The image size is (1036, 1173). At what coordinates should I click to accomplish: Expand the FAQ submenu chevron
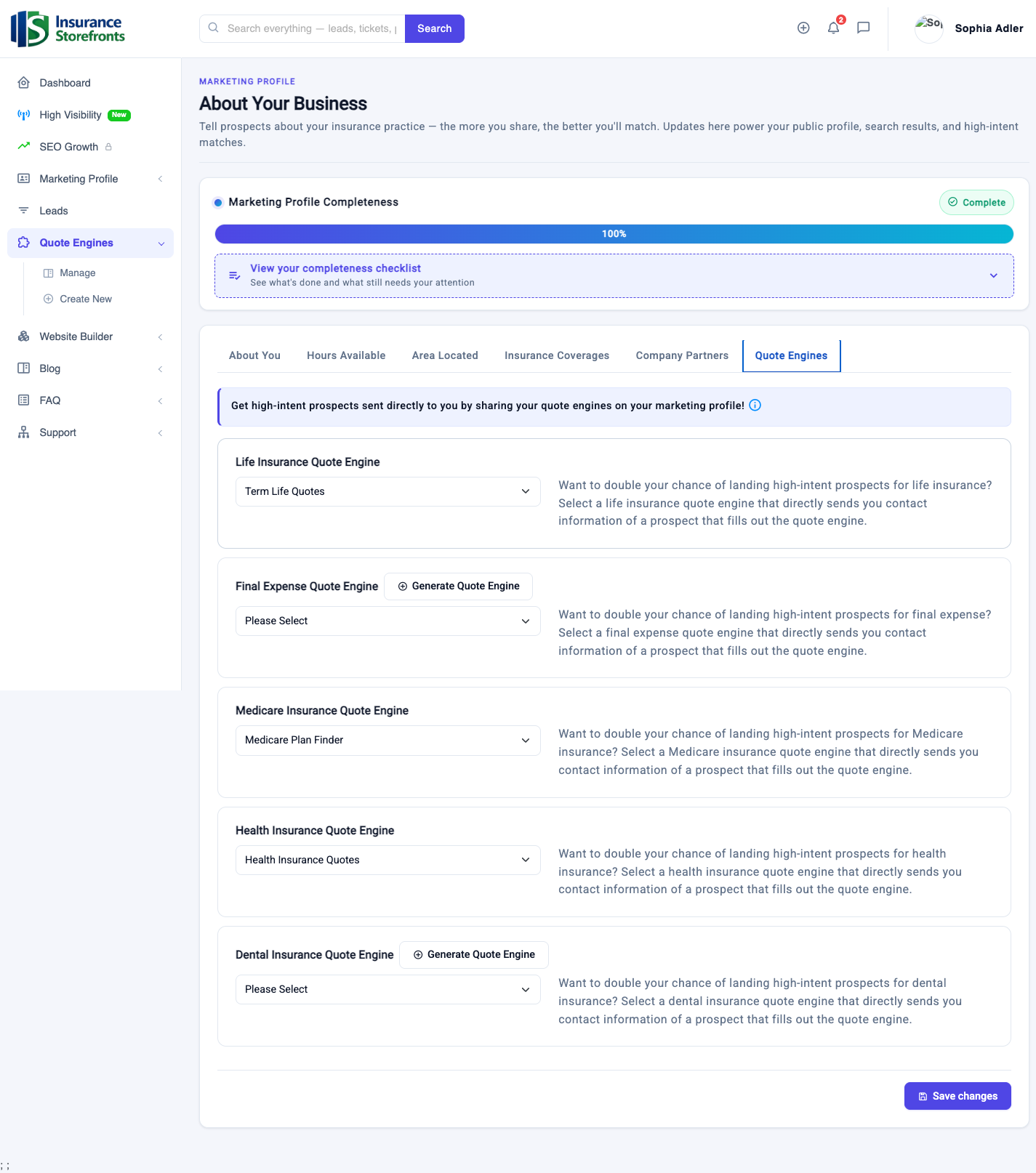tap(160, 401)
